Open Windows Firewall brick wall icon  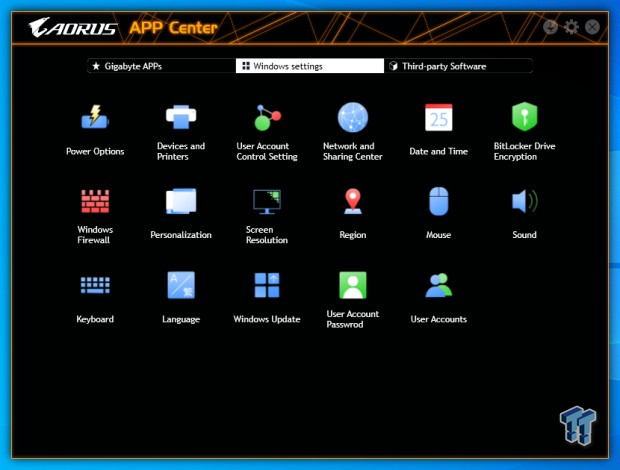(95, 201)
